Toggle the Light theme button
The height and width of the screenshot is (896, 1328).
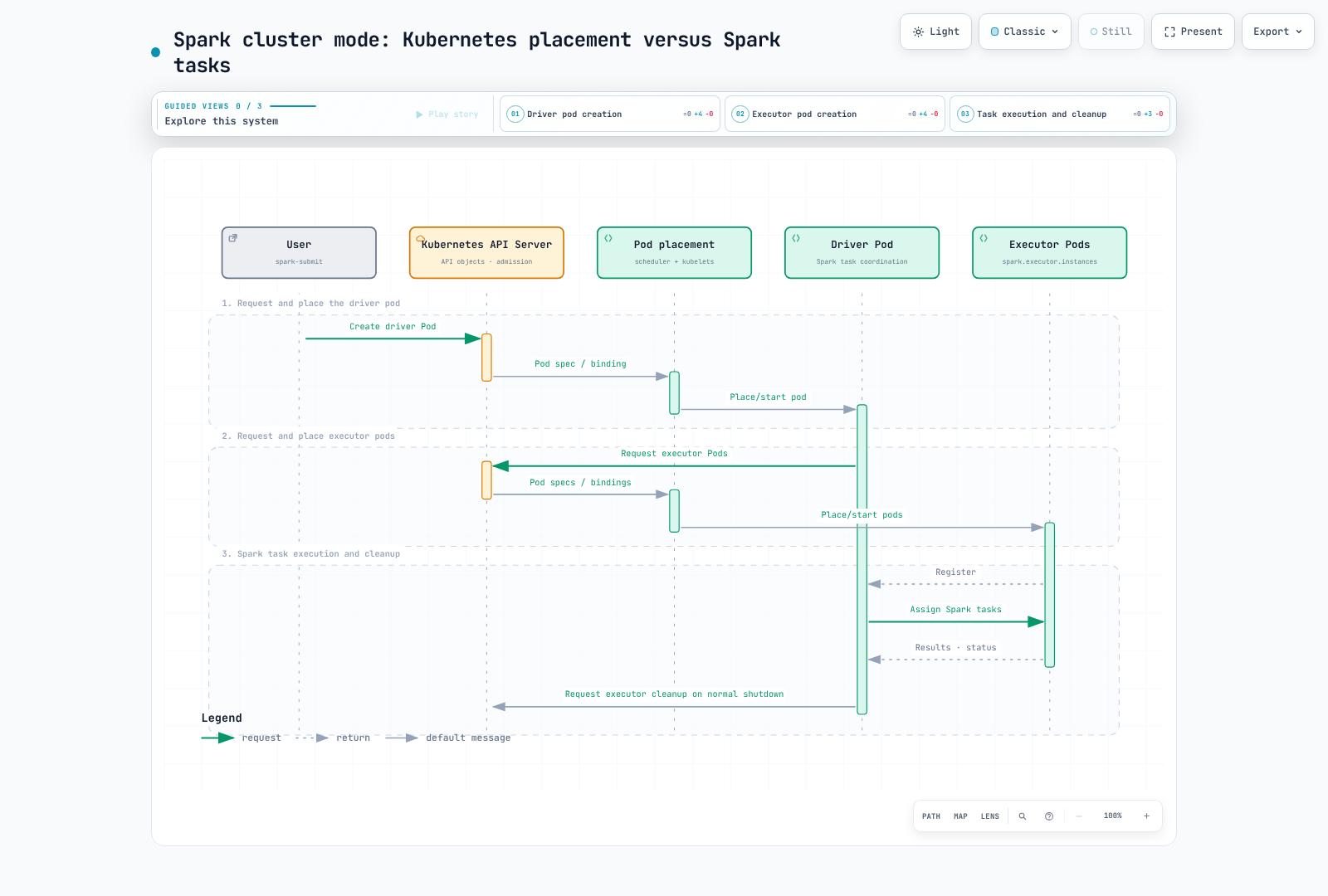point(935,32)
